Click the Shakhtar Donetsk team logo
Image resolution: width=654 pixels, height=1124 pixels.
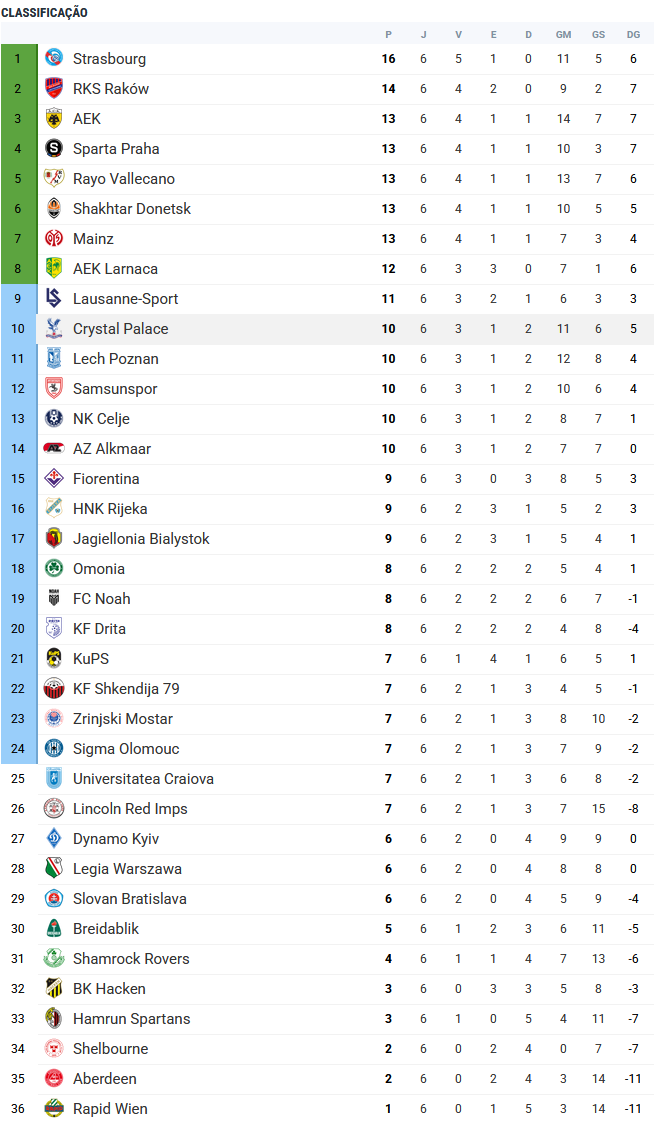54,209
